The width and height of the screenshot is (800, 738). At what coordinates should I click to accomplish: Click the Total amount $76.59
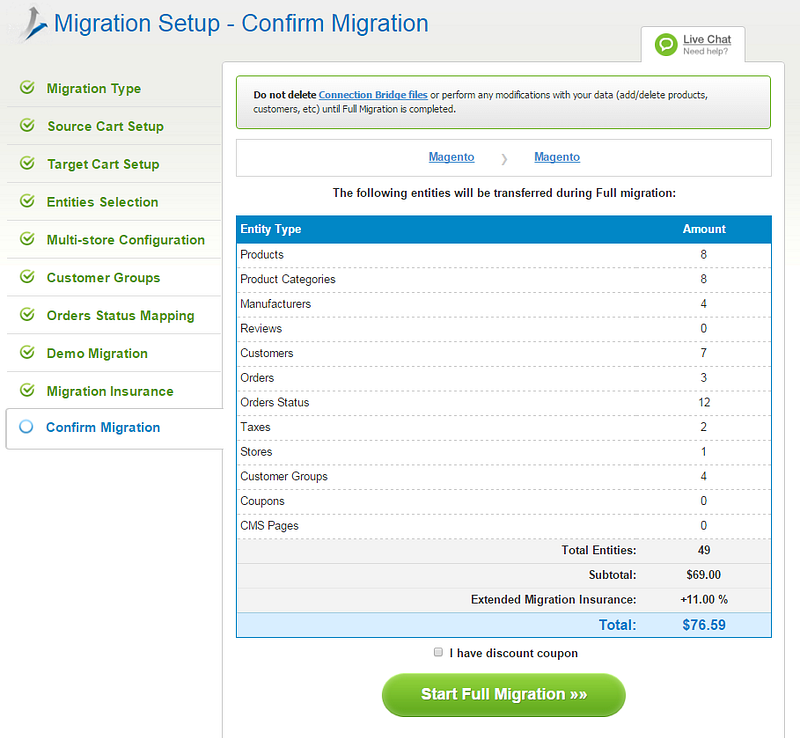coord(704,625)
